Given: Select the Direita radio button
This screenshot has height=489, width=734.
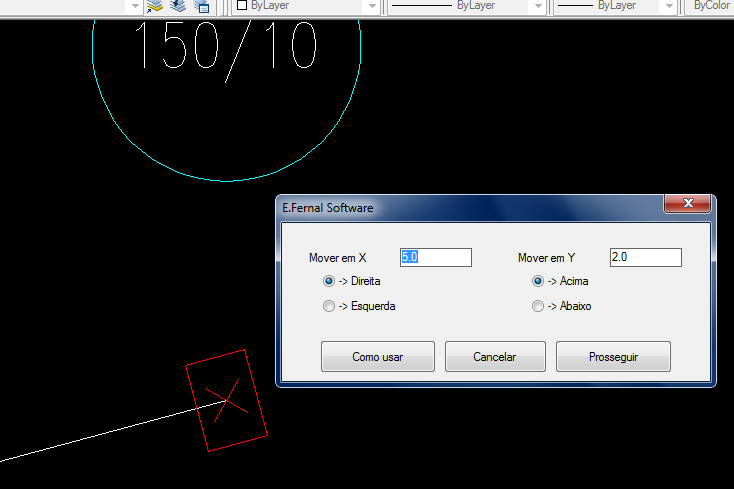Looking at the screenshot, I should click(329, 281).
